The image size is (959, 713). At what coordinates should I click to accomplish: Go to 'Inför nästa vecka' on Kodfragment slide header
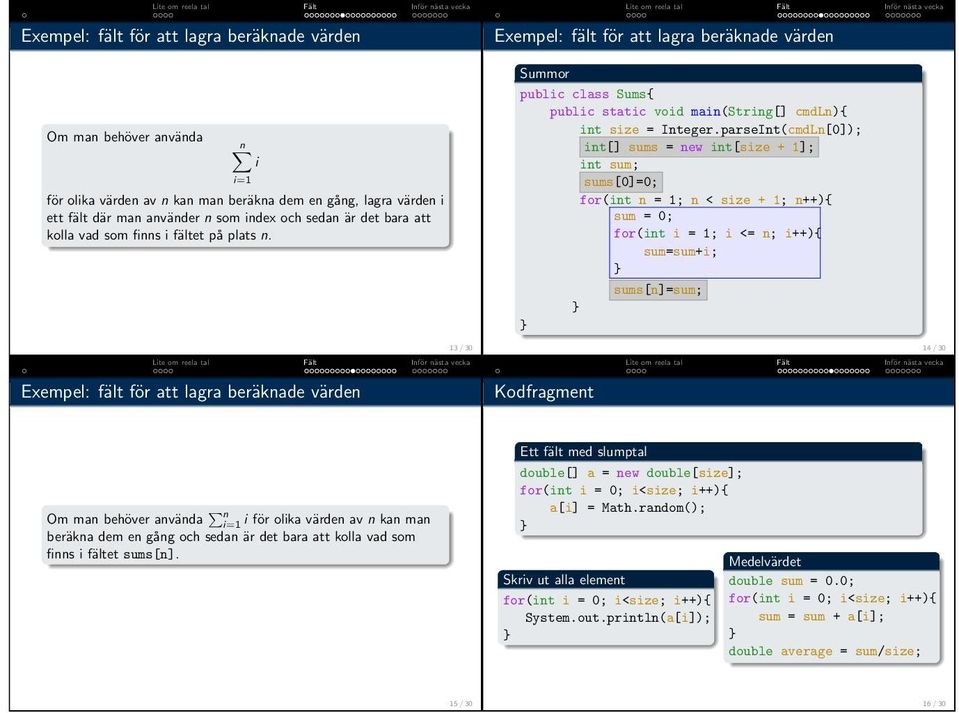tap(914, 363)
